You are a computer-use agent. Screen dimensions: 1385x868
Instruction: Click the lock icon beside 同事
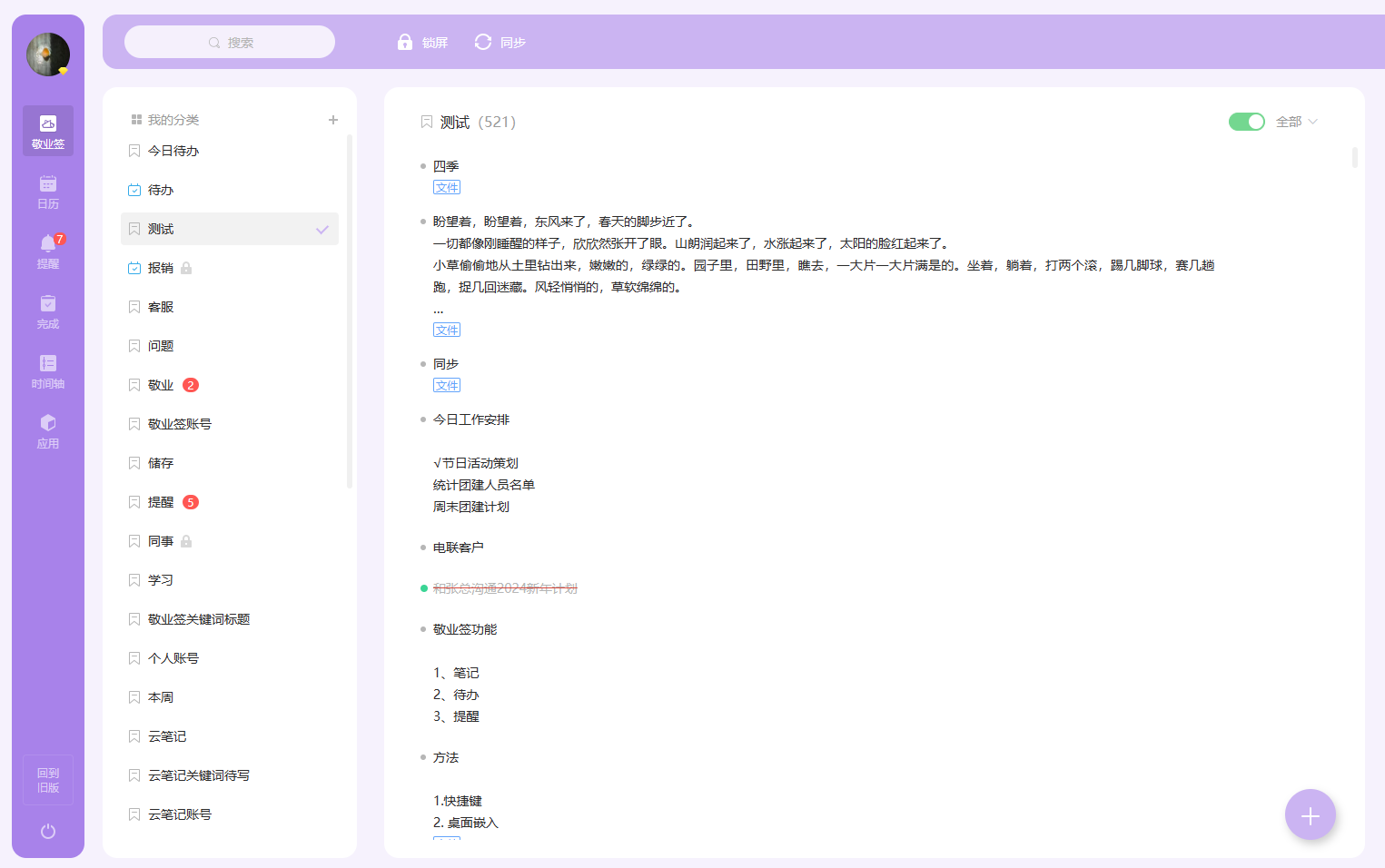pos(186,541)
